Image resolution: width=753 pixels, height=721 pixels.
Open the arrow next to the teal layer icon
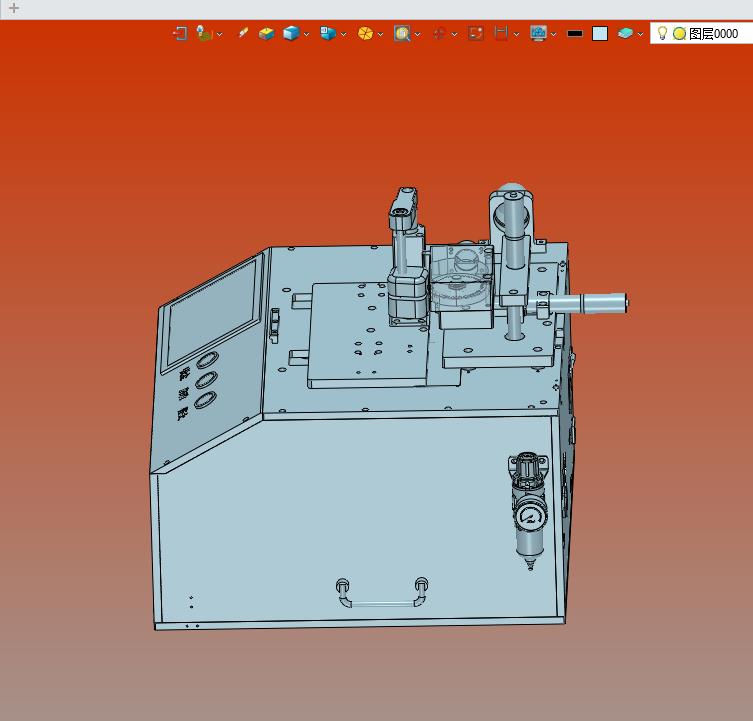[640, 35]
